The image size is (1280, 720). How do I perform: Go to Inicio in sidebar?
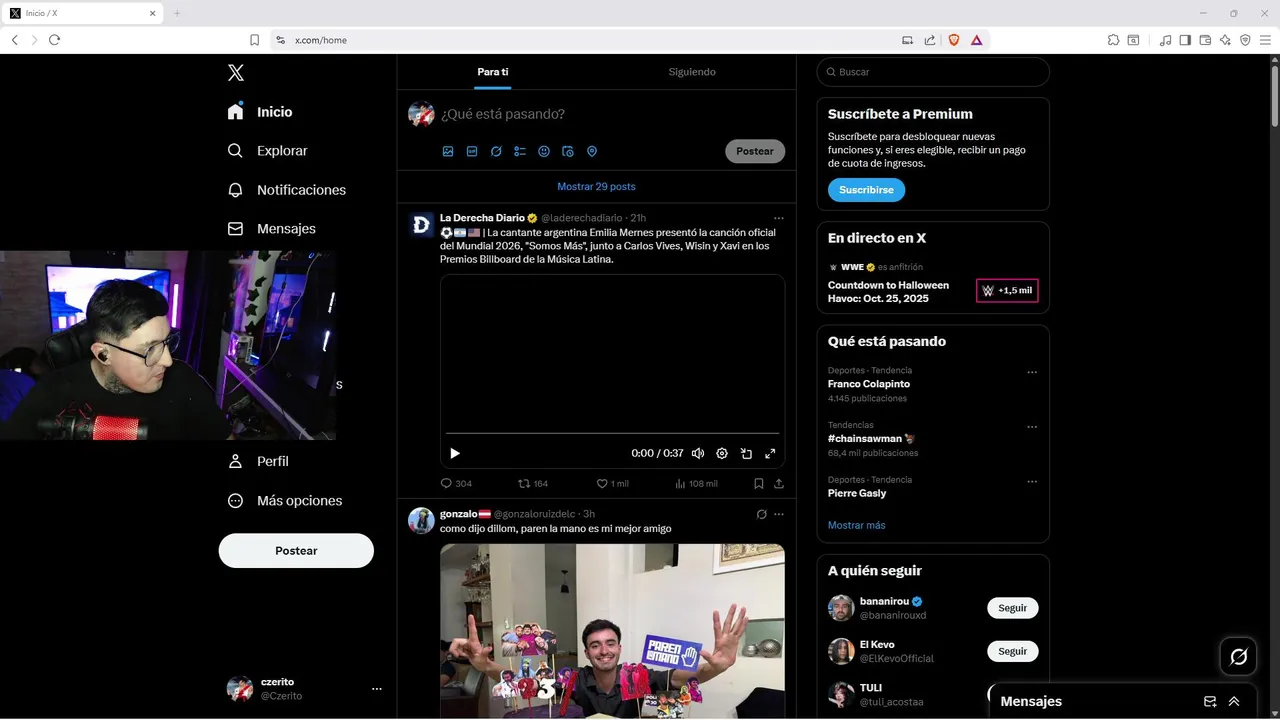coord(260,112)
